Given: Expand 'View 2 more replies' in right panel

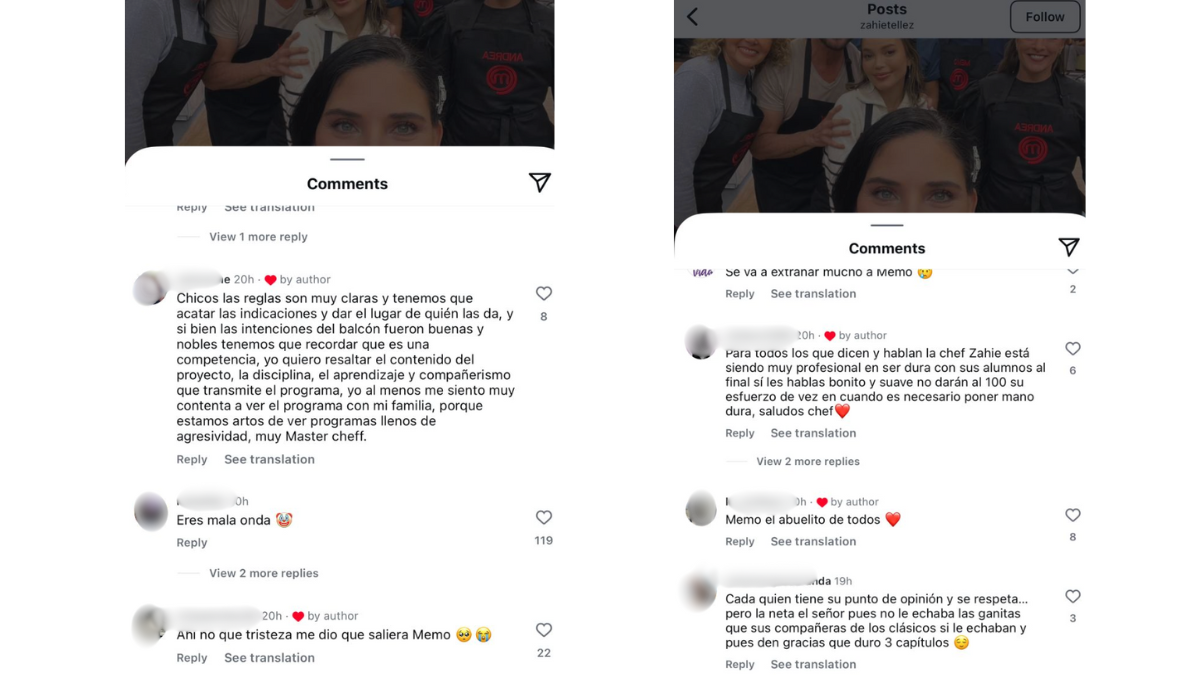Looking at the screenshot, I should (808, 461).
